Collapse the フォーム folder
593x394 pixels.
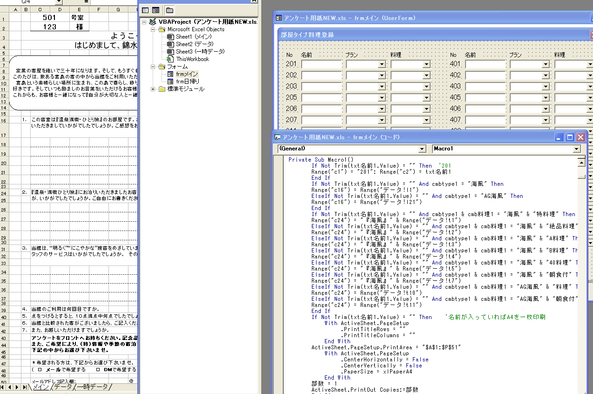tap(152, 67)
